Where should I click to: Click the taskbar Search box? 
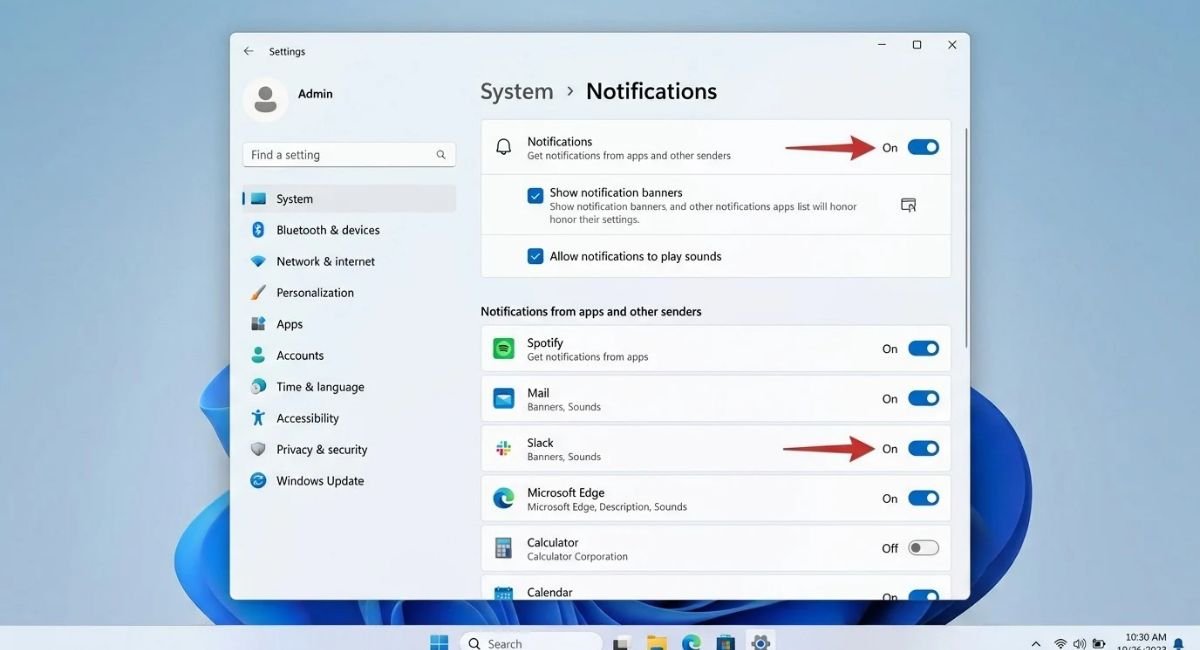(530, 643)
